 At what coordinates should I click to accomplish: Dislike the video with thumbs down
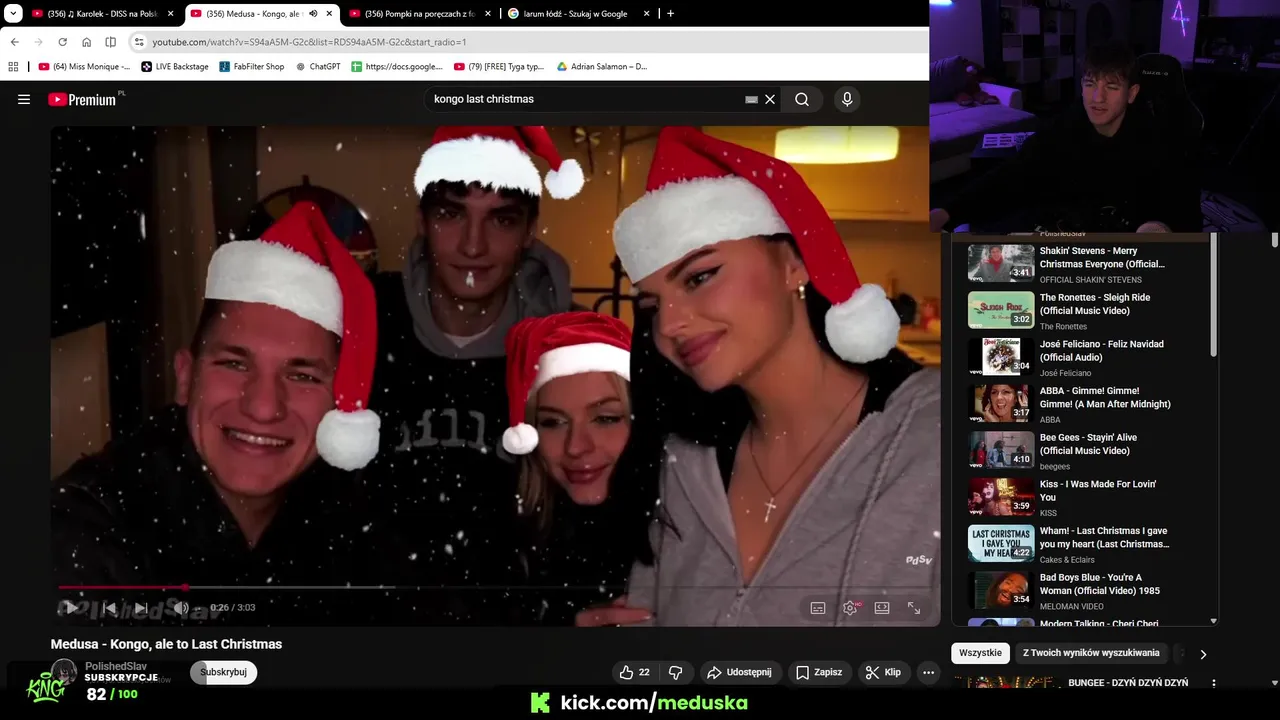pyautogui.click(x=676, y=672)
